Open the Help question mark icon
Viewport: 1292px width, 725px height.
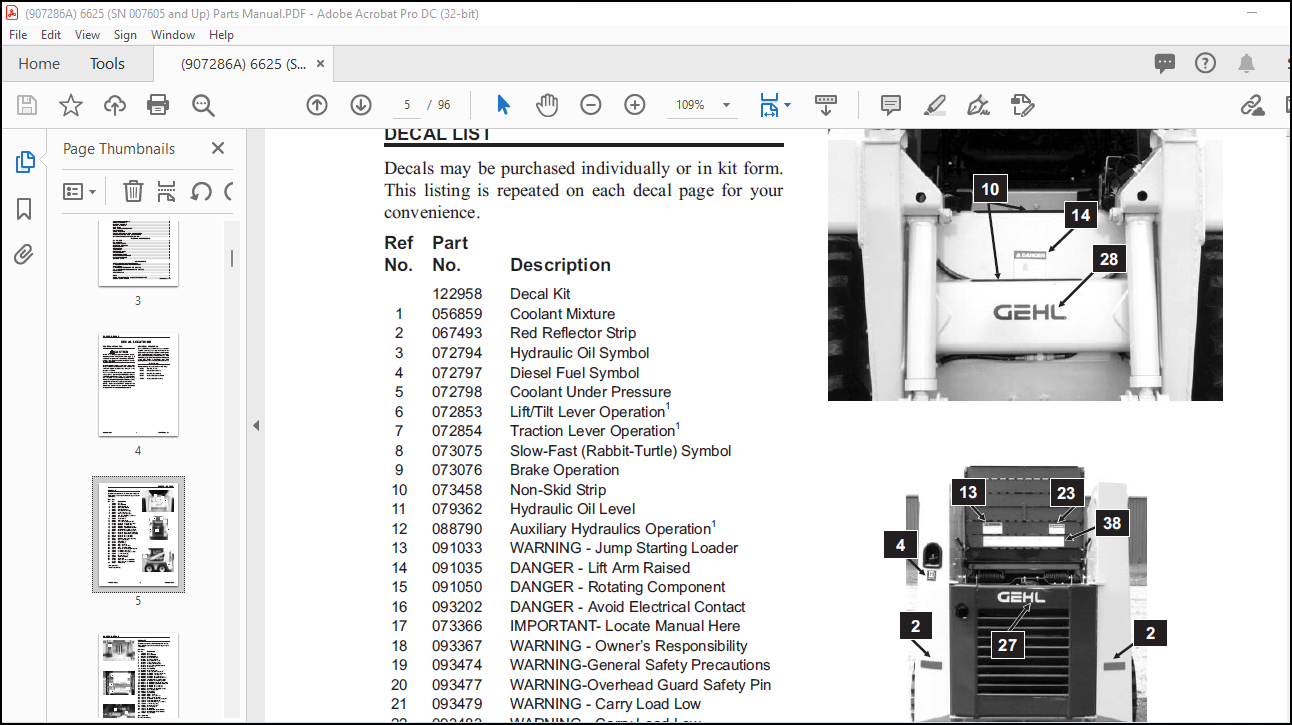(x=1205, y=63)
